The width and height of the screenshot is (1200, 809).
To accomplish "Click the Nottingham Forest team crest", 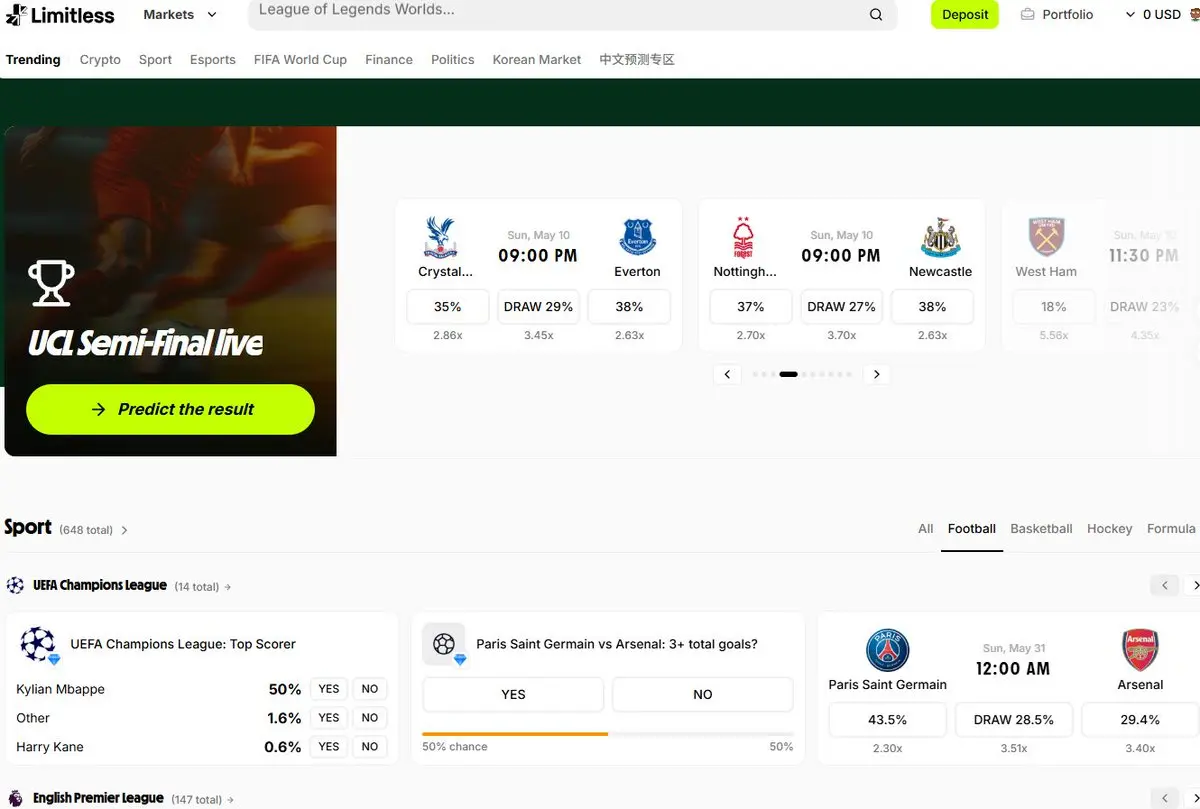I will [x=743, y=238].
